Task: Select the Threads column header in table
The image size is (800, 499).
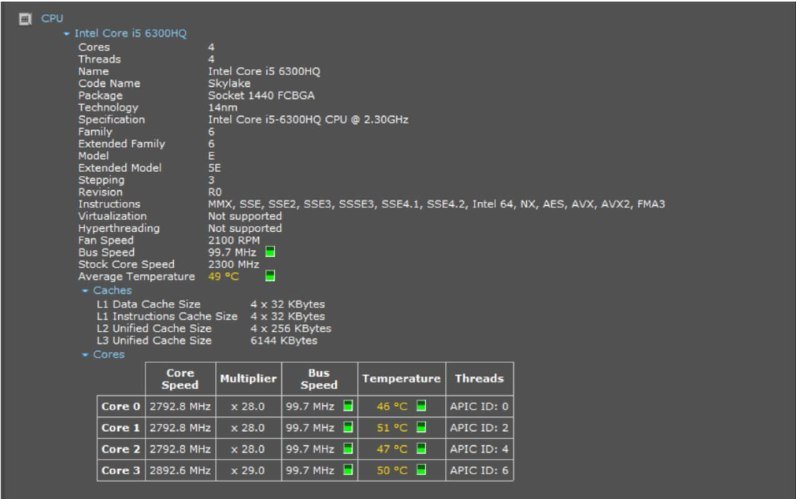Action: [x=480, y=379]
